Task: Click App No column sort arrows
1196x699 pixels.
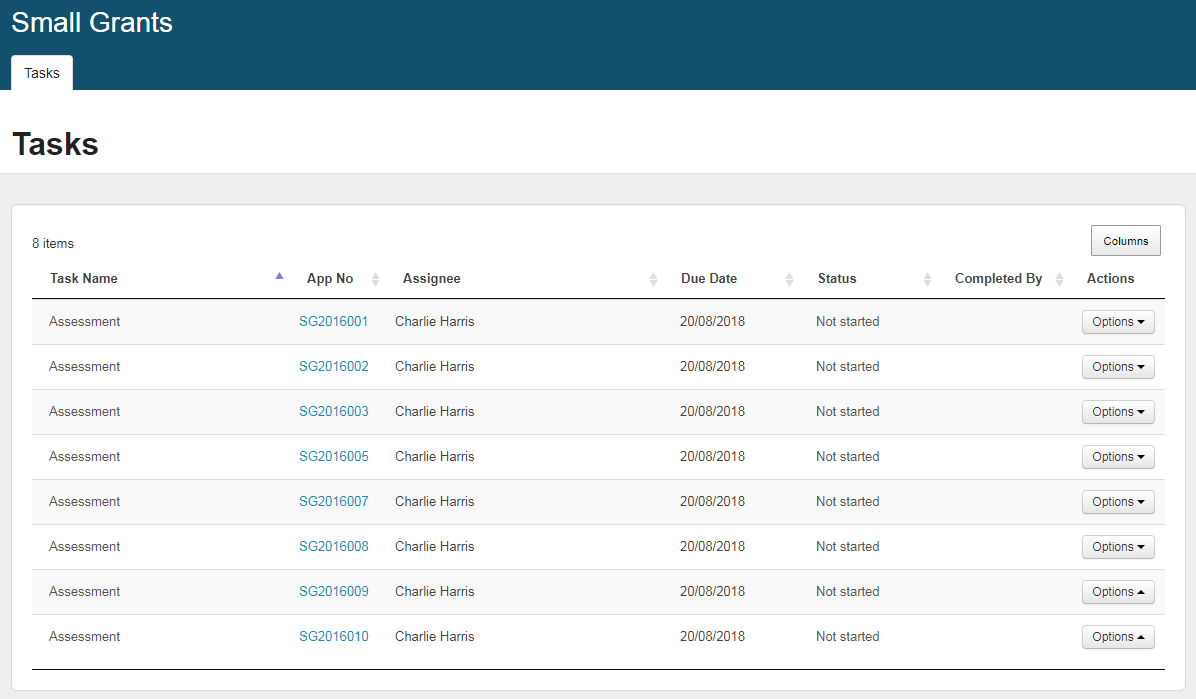Action: (375, 279)
